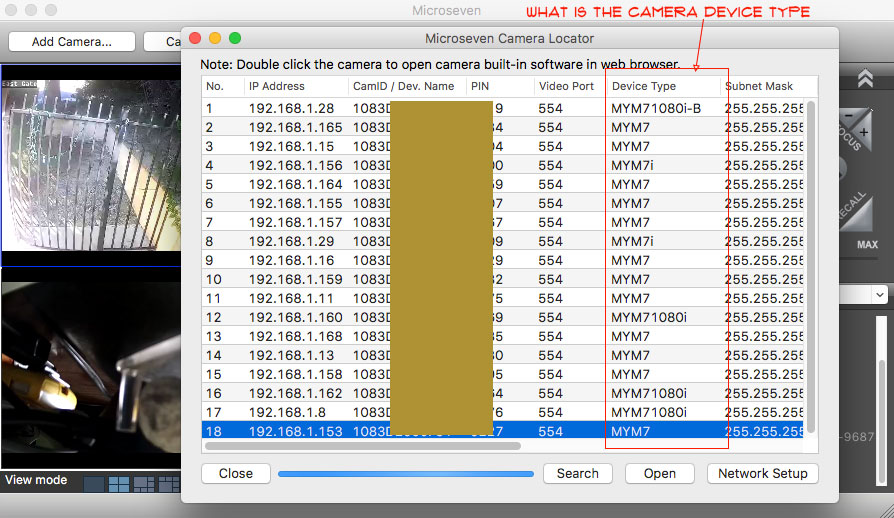Close the Camera Locator dialog

[235, 474]
